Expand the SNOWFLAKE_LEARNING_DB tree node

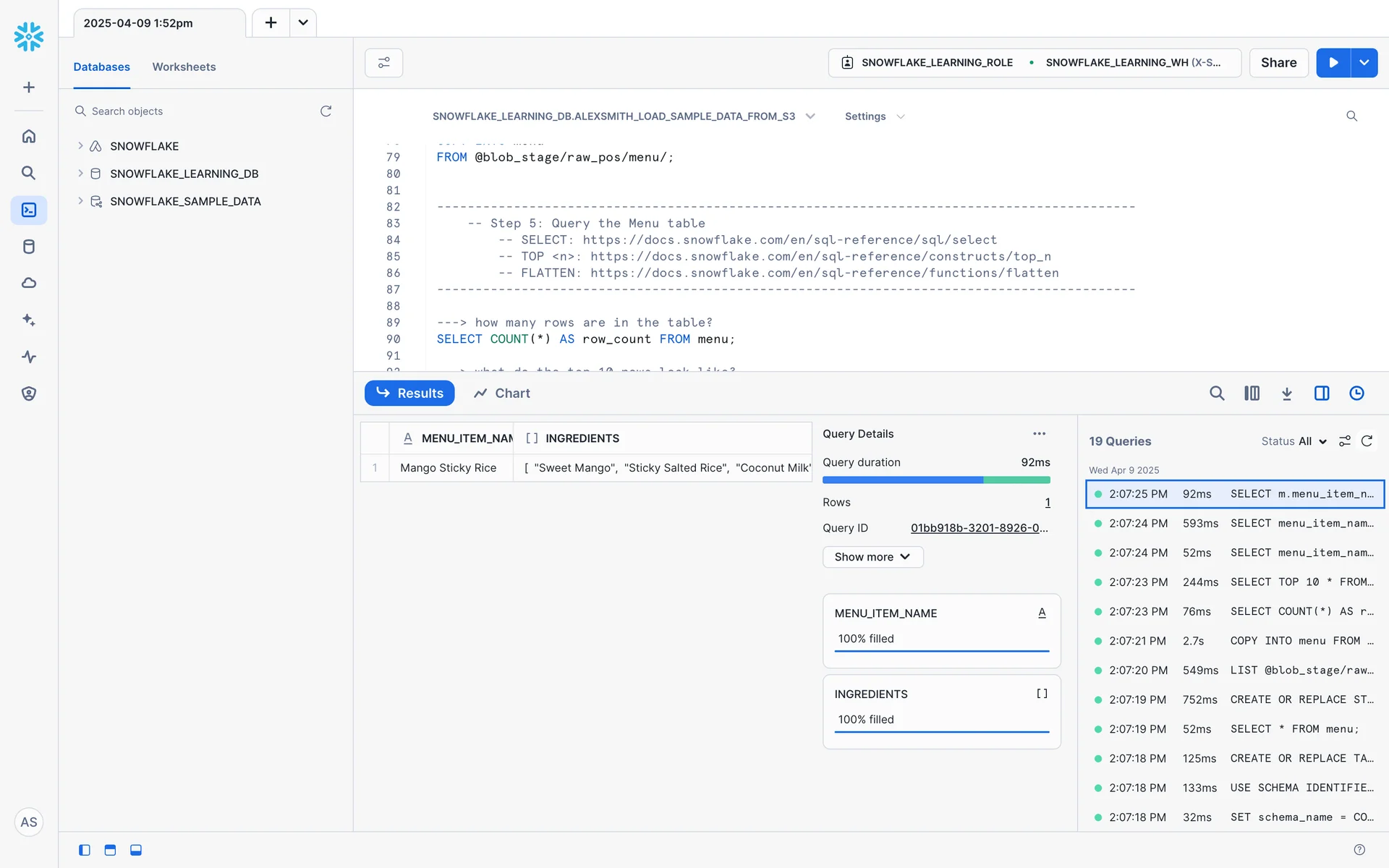(80, 174)
